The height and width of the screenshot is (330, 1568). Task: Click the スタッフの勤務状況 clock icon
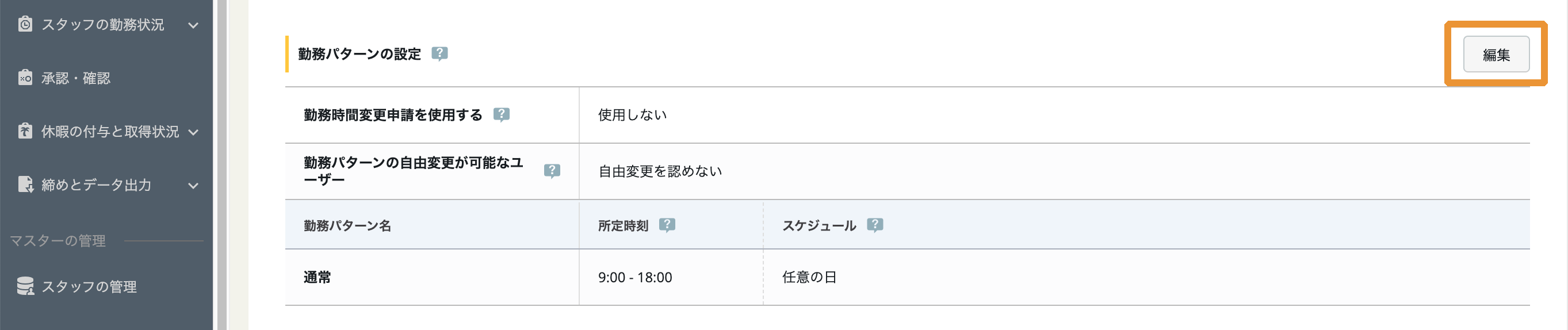pos(25,24)
